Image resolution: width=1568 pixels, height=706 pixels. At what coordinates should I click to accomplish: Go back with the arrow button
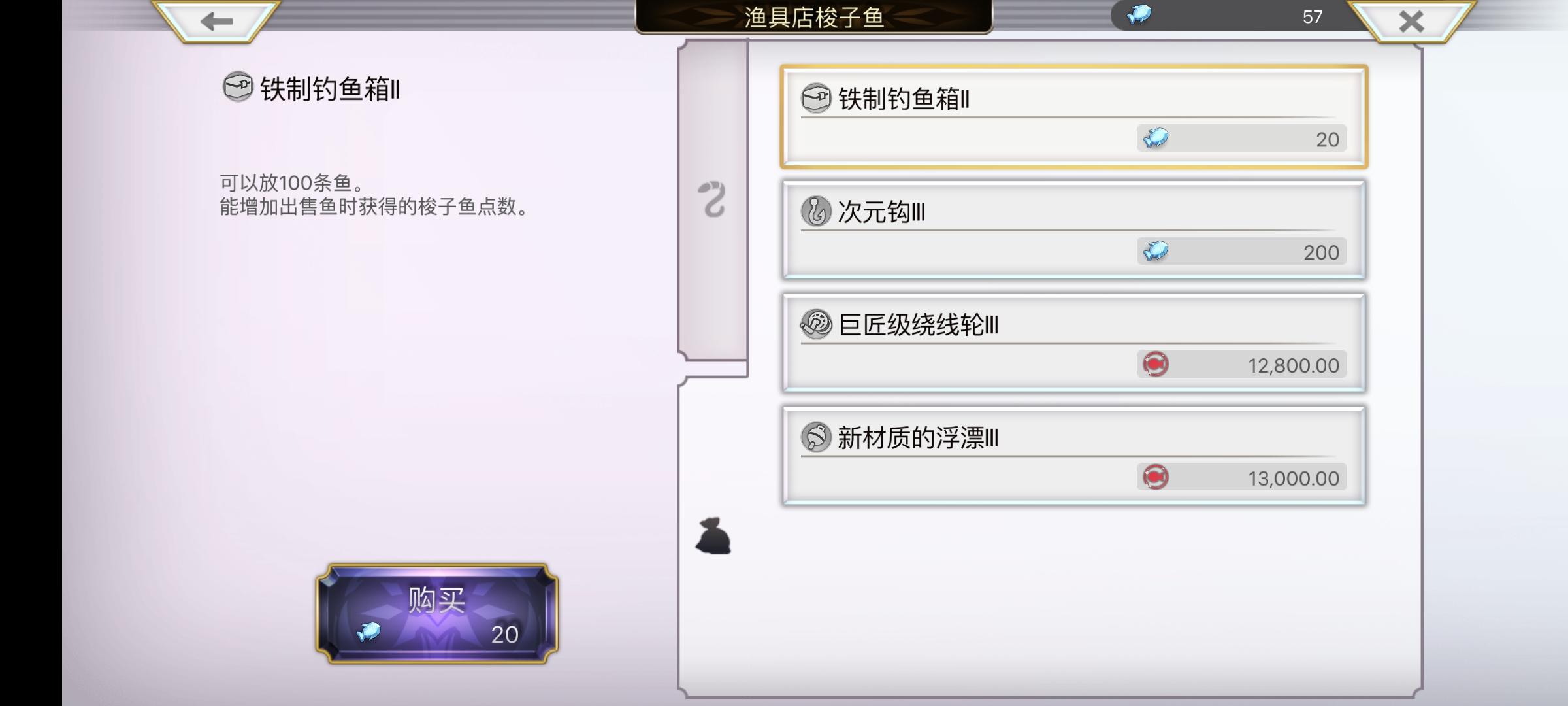click(x=216, y=21)
